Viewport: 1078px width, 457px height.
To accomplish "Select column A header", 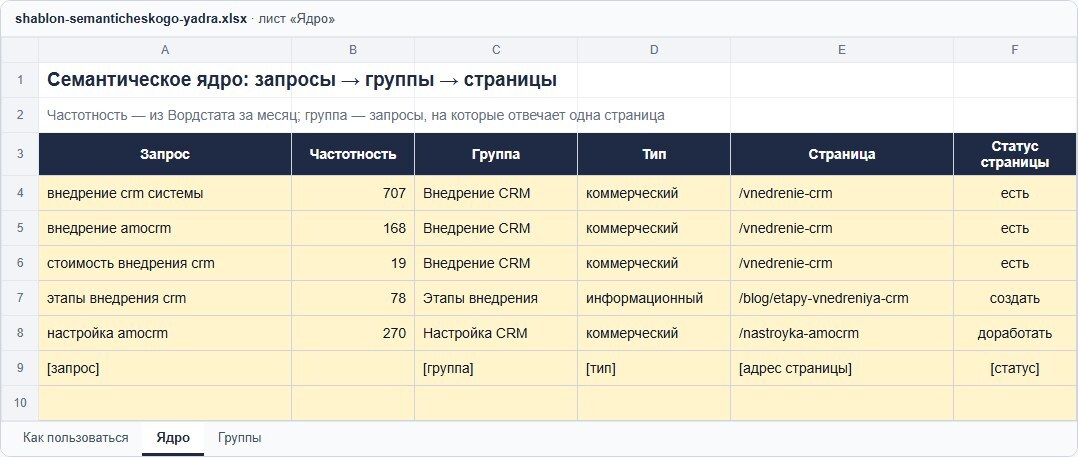I will (165, 49).
